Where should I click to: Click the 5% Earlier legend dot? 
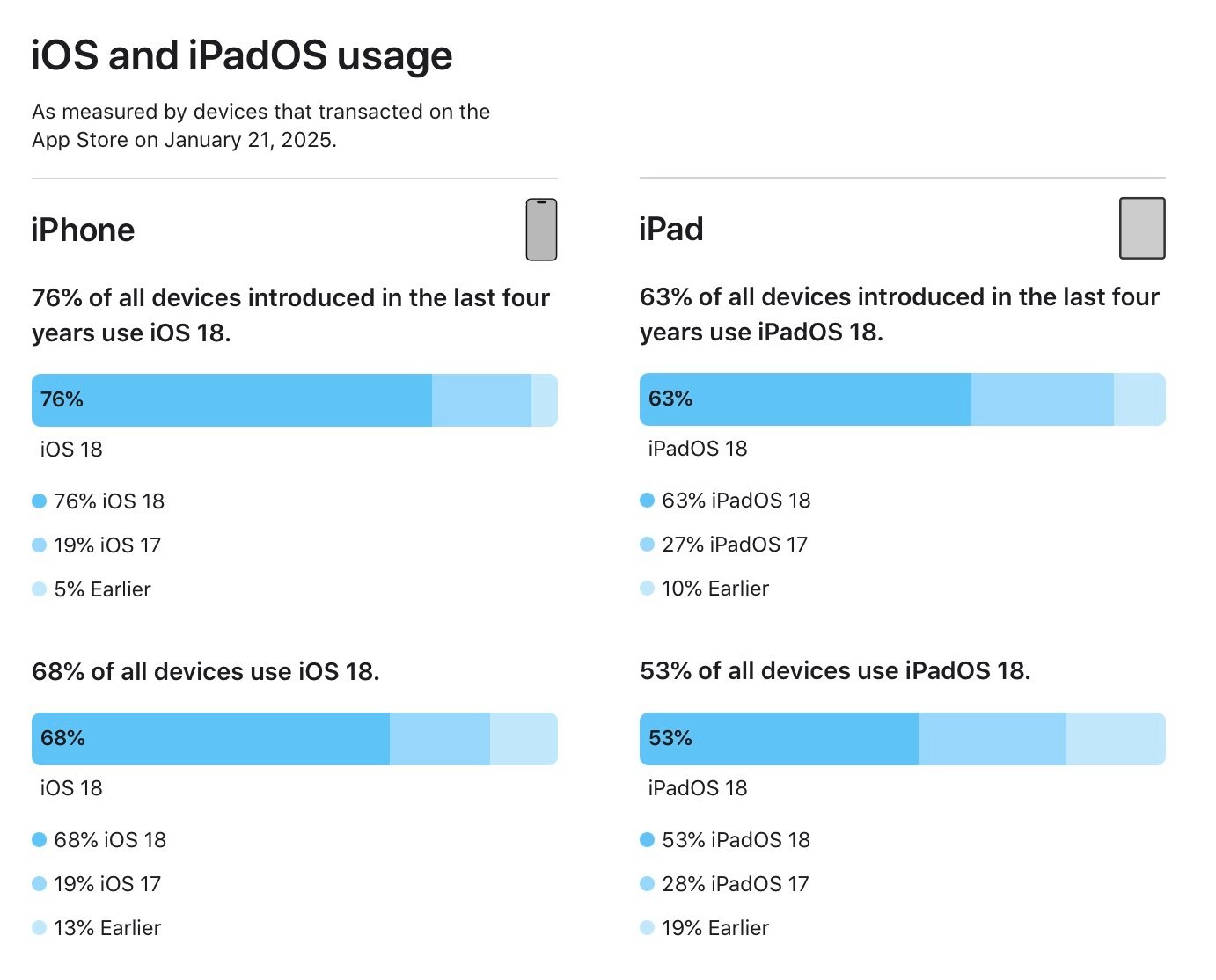[39, 589]
